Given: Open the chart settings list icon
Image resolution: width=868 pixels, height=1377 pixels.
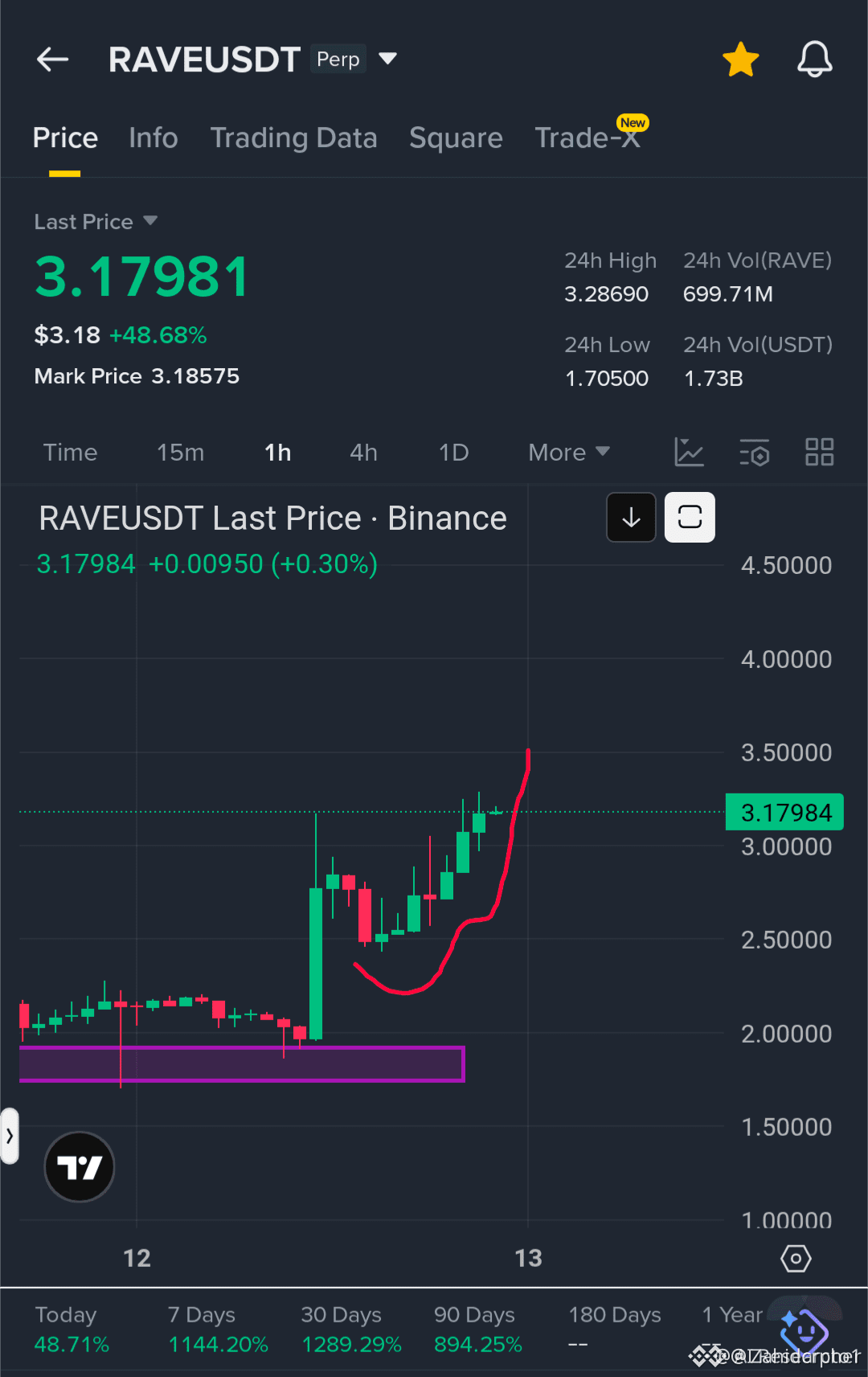Looking at the screenshot, I should pyautogui.click(x=755, y=453).
